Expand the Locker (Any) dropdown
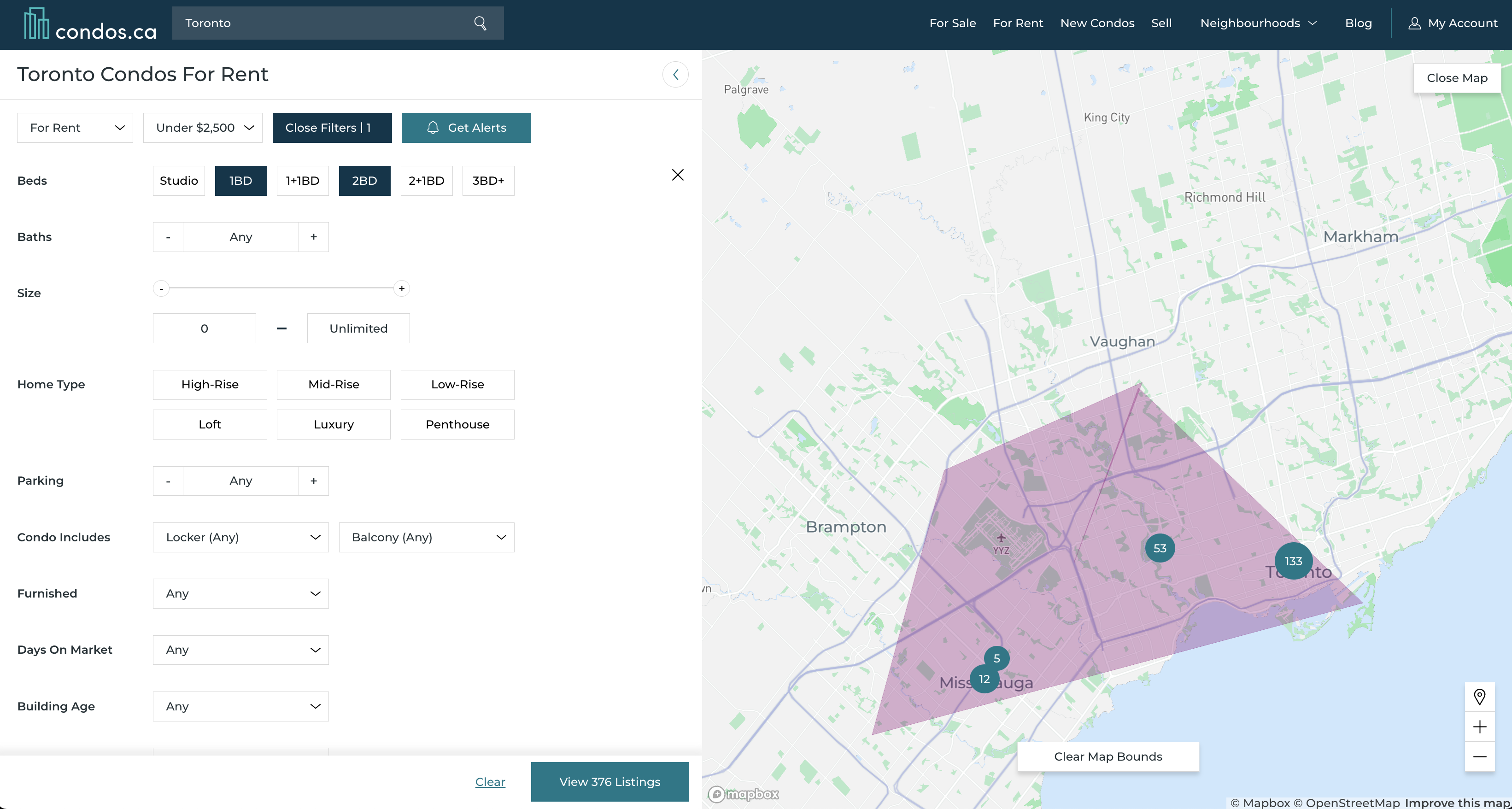1512x809 pixels. [x=240, y=537]
